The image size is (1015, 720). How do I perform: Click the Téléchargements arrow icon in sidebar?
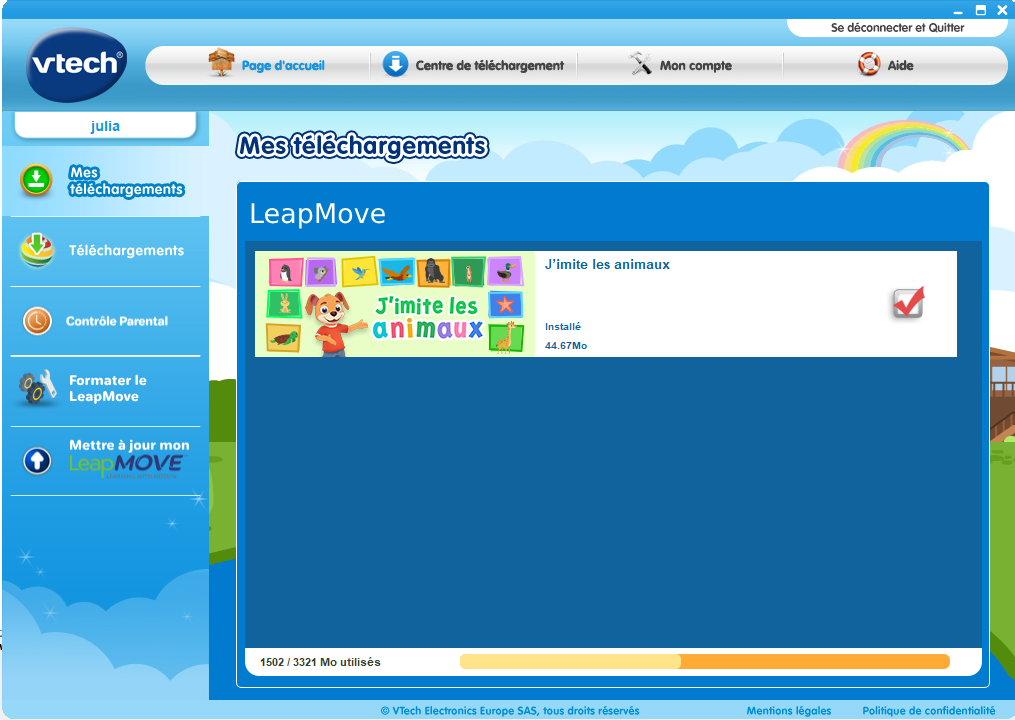tap(37, 250)
